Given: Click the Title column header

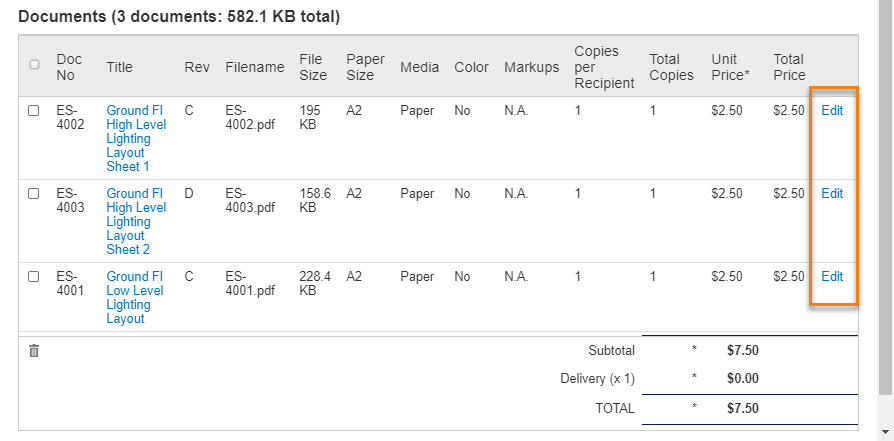Looking at the screenshot, I should (119, 67).
